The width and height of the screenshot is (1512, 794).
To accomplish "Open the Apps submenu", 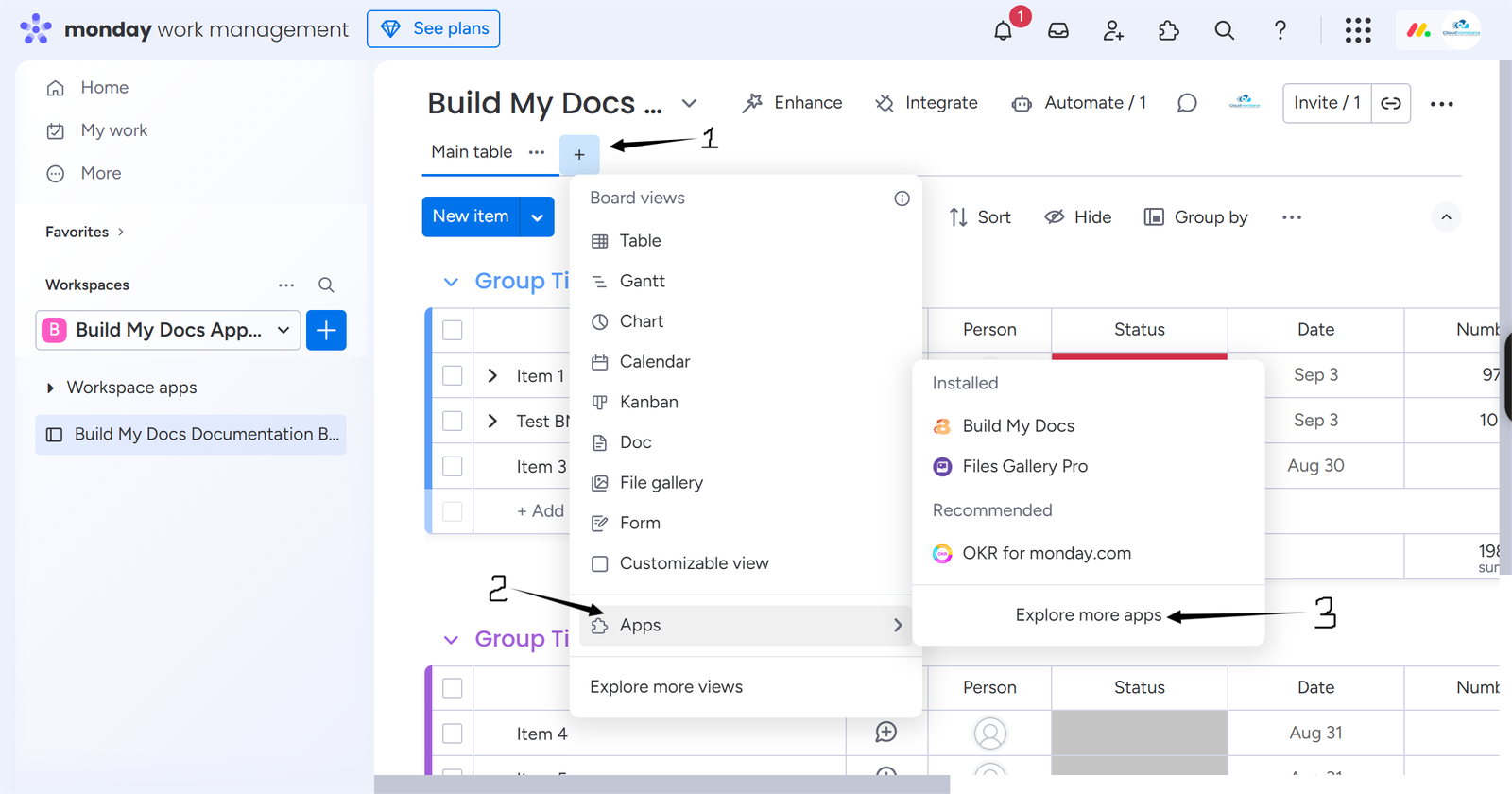I will 746,626.
